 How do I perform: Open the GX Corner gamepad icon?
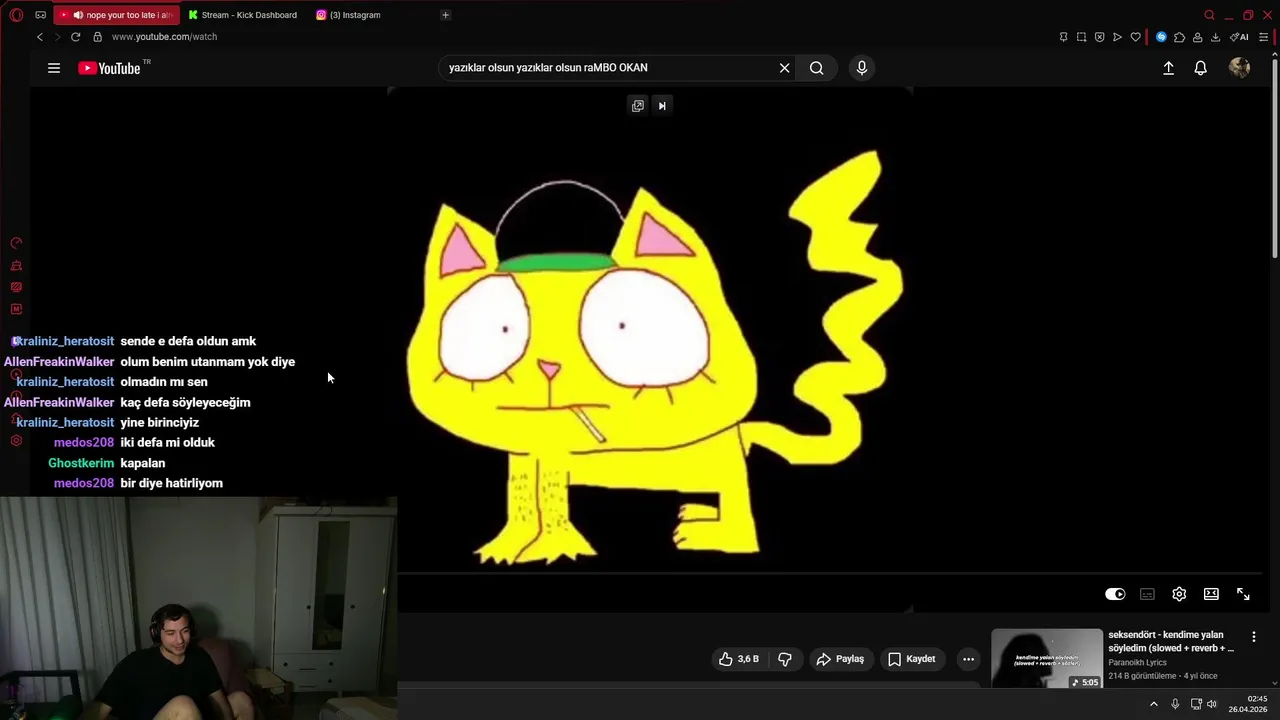coord(40,15)
